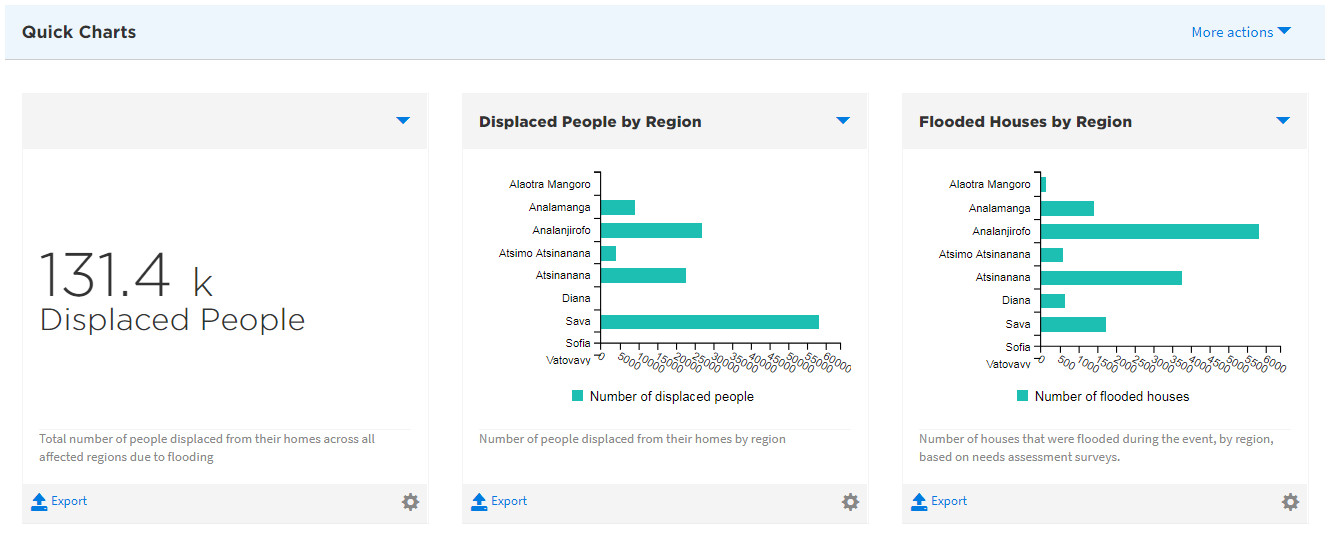Open settings gear on Displaced People by Region card
The width and height of the screenshot is (1330, 534).
[x=850, y=502]
